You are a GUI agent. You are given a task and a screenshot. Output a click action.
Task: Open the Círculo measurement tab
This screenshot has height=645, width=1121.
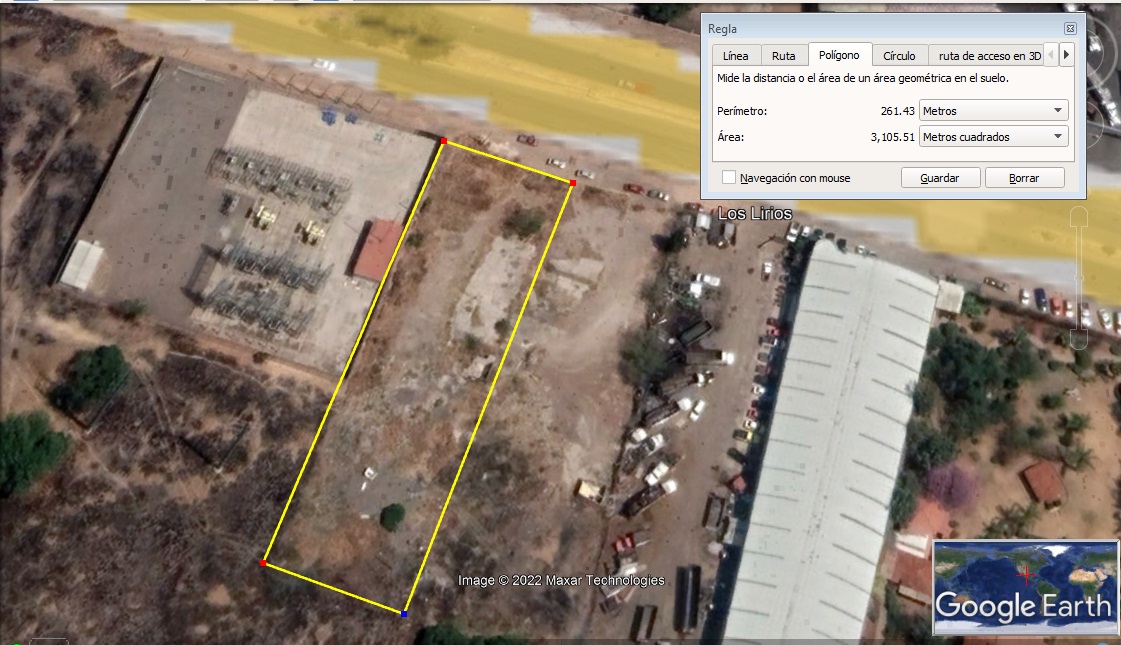click(899, 56)
